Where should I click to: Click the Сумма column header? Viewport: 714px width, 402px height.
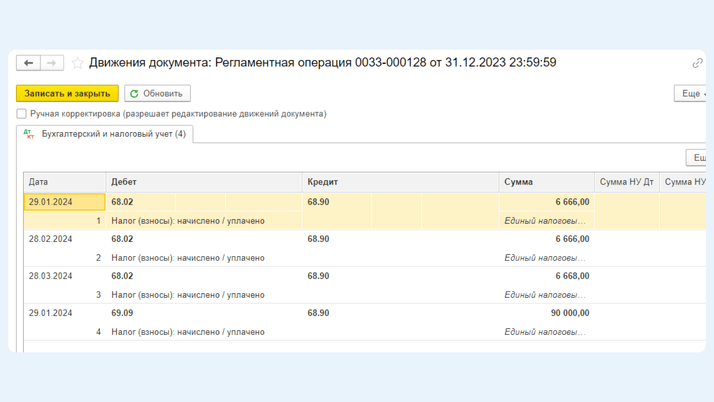[545, 182]
